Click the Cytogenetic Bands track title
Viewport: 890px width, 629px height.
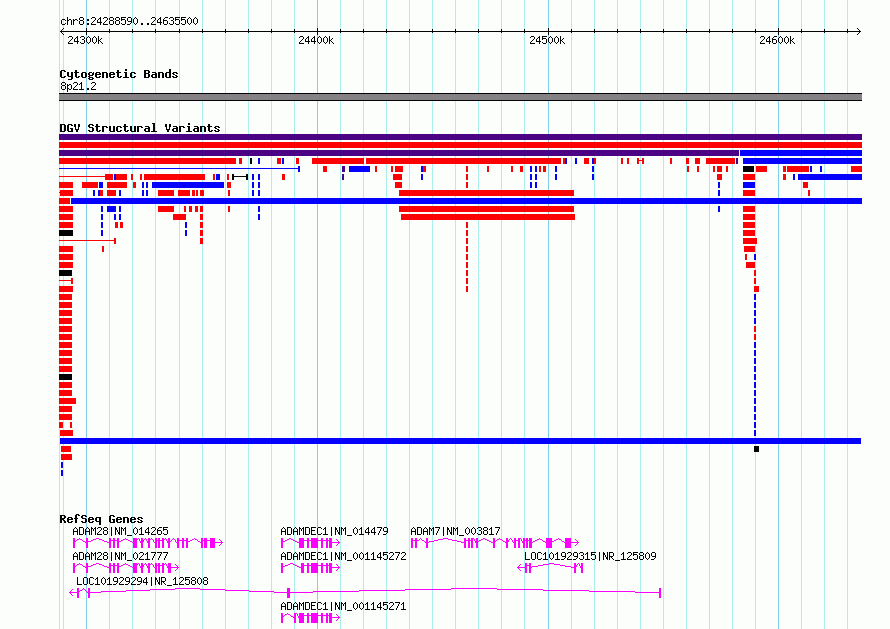point(119,74)
